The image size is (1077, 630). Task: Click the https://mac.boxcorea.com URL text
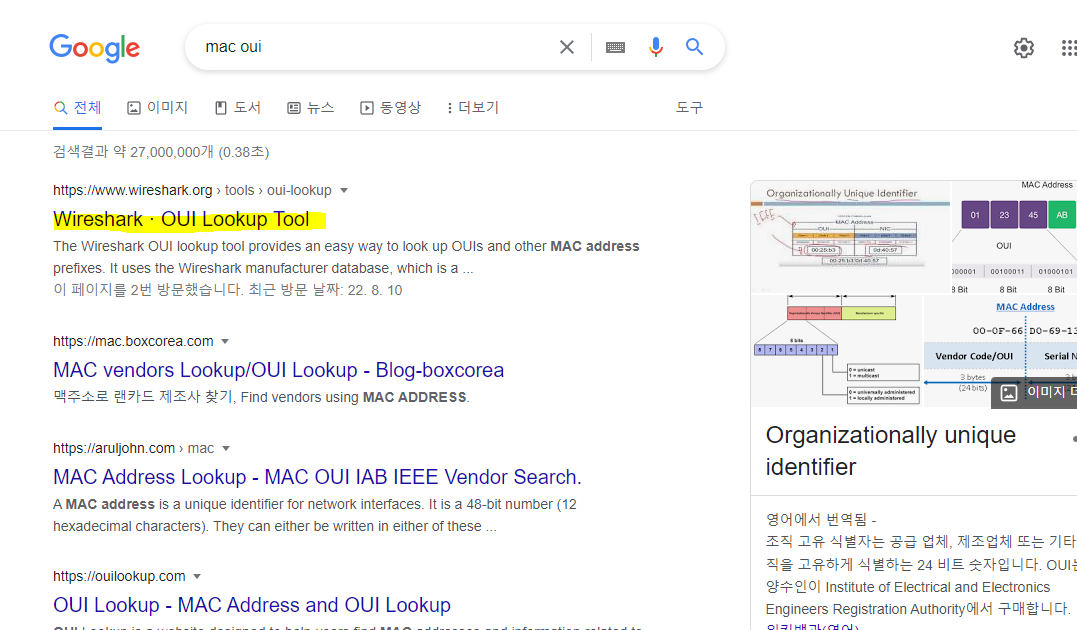click(x=133, y=341)
